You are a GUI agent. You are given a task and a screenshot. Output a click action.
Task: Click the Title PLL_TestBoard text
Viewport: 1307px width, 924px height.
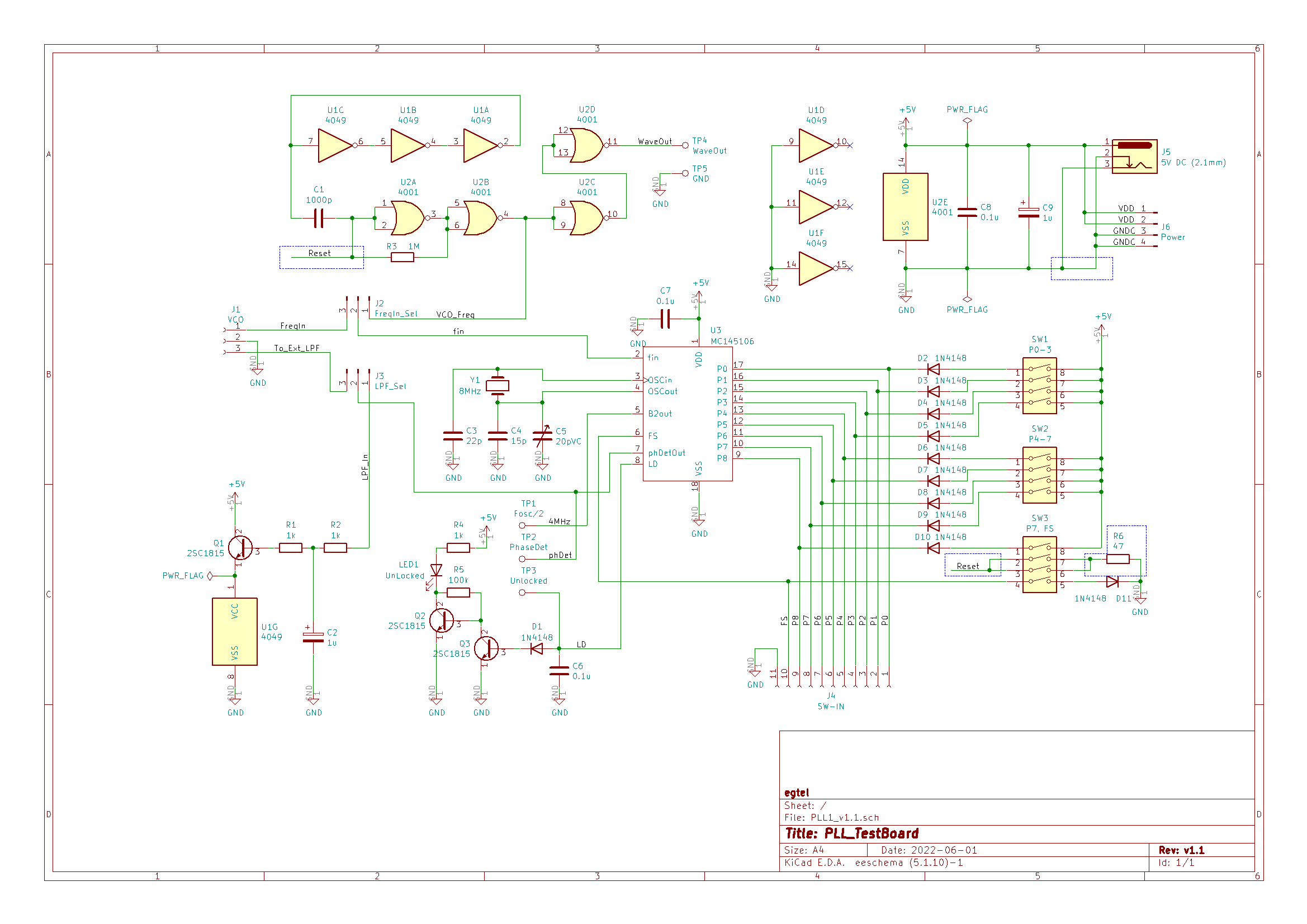(851, 833)
